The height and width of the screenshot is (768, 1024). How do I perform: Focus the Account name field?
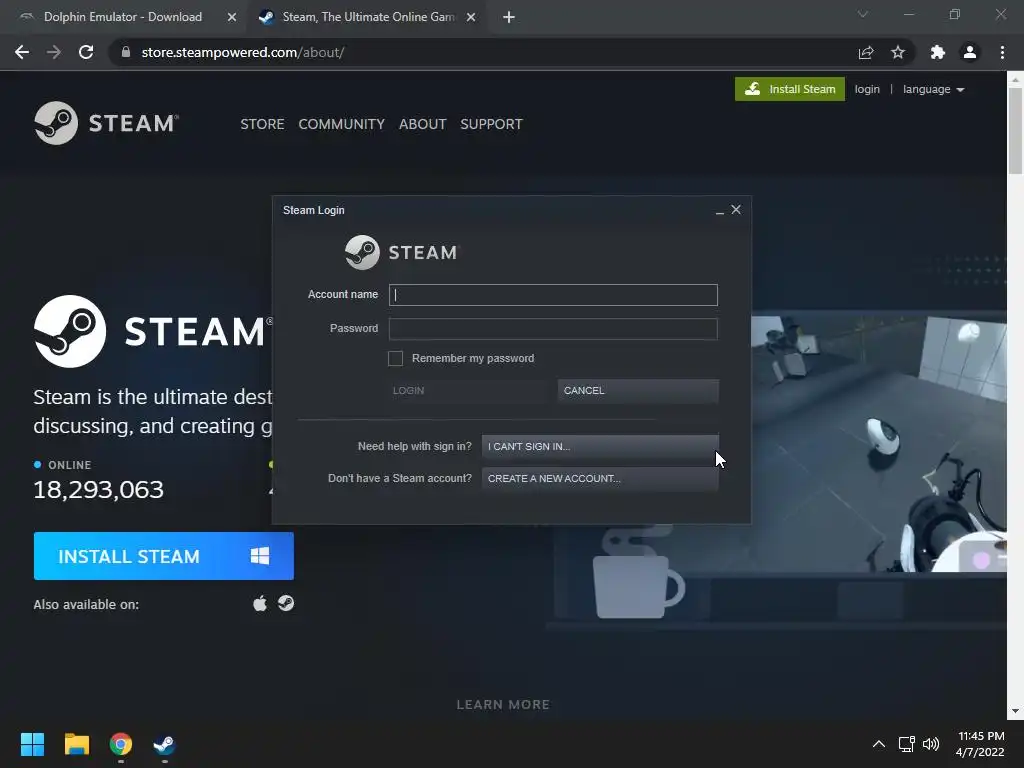click(553, 295)
